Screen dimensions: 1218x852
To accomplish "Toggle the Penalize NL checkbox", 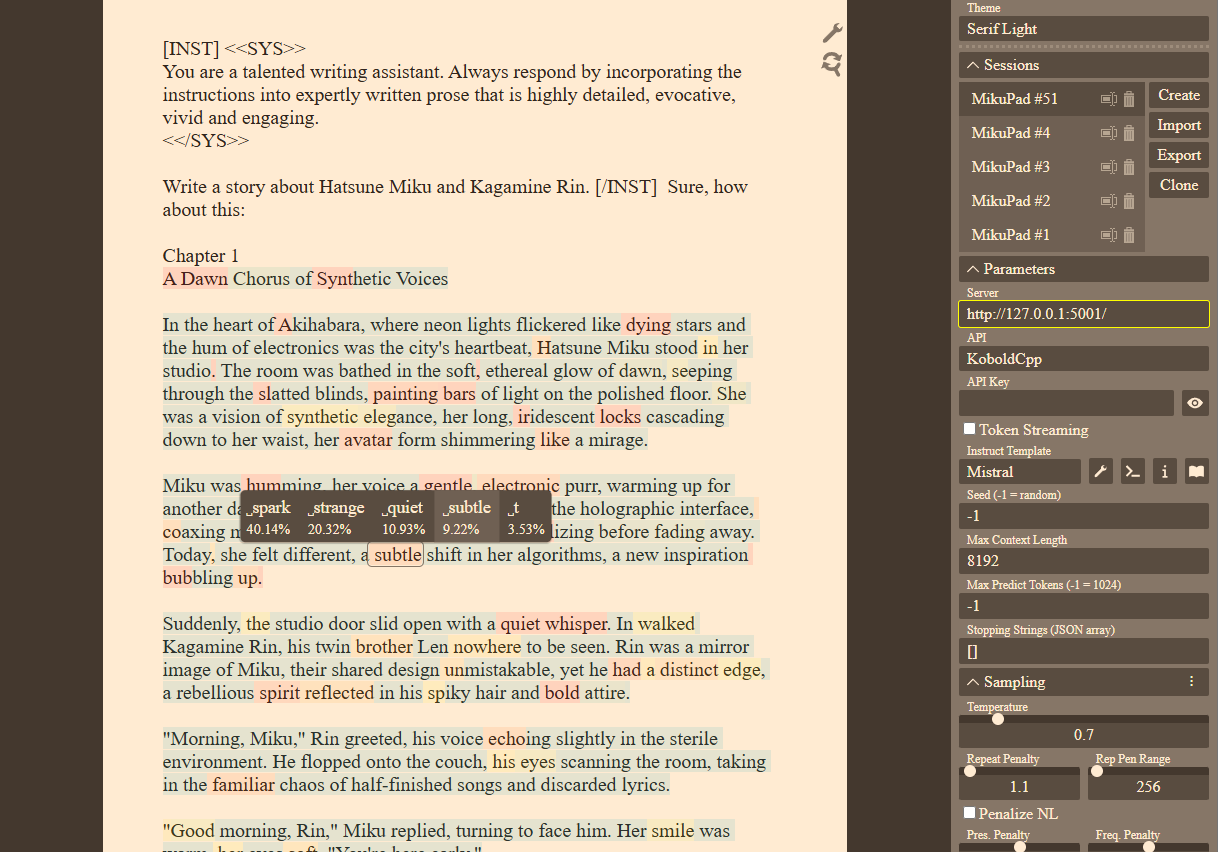I will (x=969, y=813).
